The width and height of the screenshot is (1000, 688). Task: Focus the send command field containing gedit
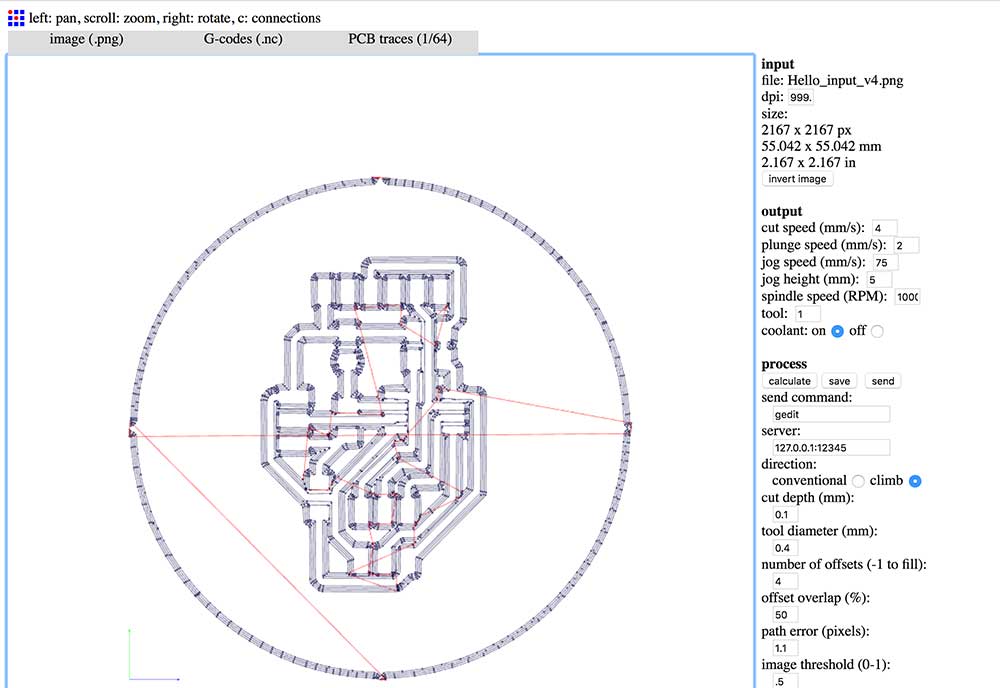pyautogui.click(x=832, y=414)
